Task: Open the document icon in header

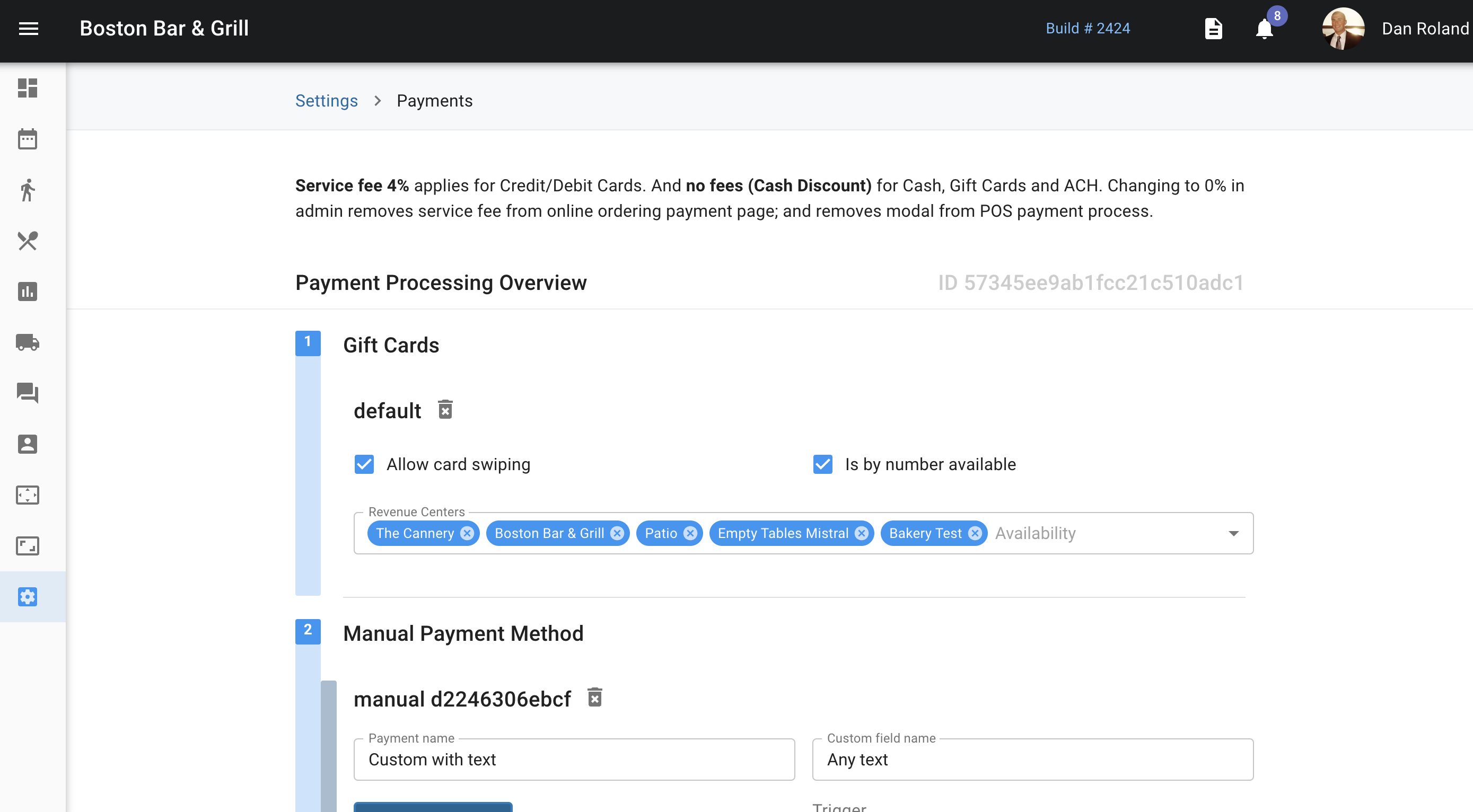Action: (x=1213, y=29)
